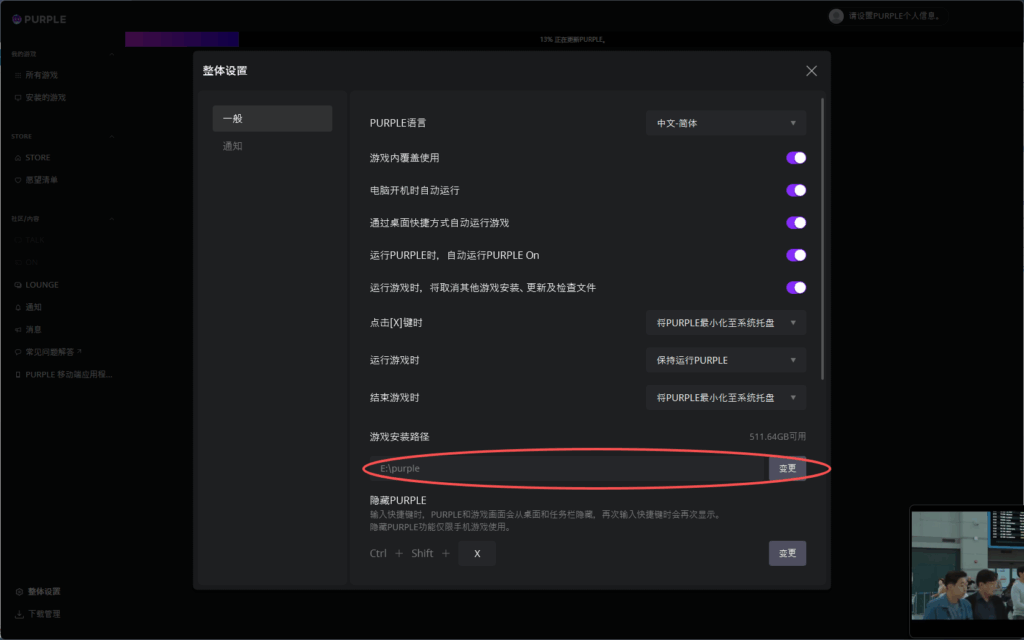Click the E:\purple install path field
Image resolution: width=1024 pixels, height=640 pixels.
pyautogui.click(x=567, y=468)
